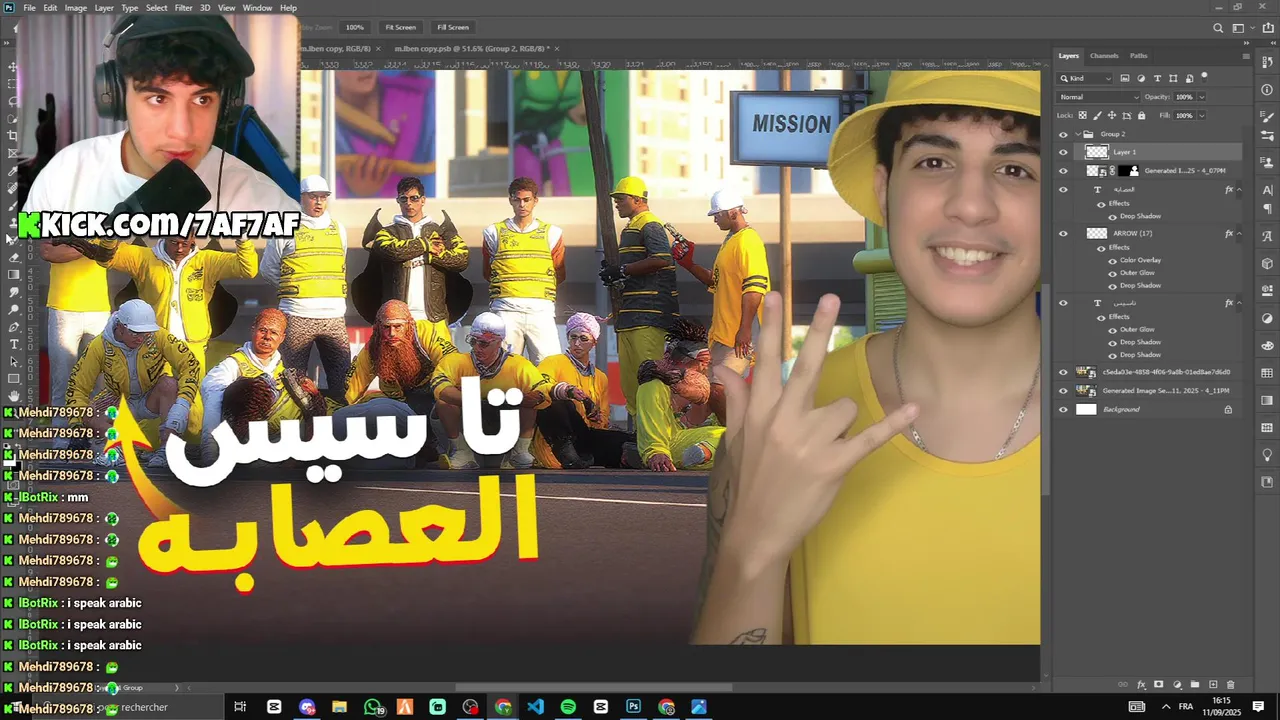Toggle layer filtering on/off switch
The width and height of the screenshot is (1280, 720).
tap(1205, 76)
